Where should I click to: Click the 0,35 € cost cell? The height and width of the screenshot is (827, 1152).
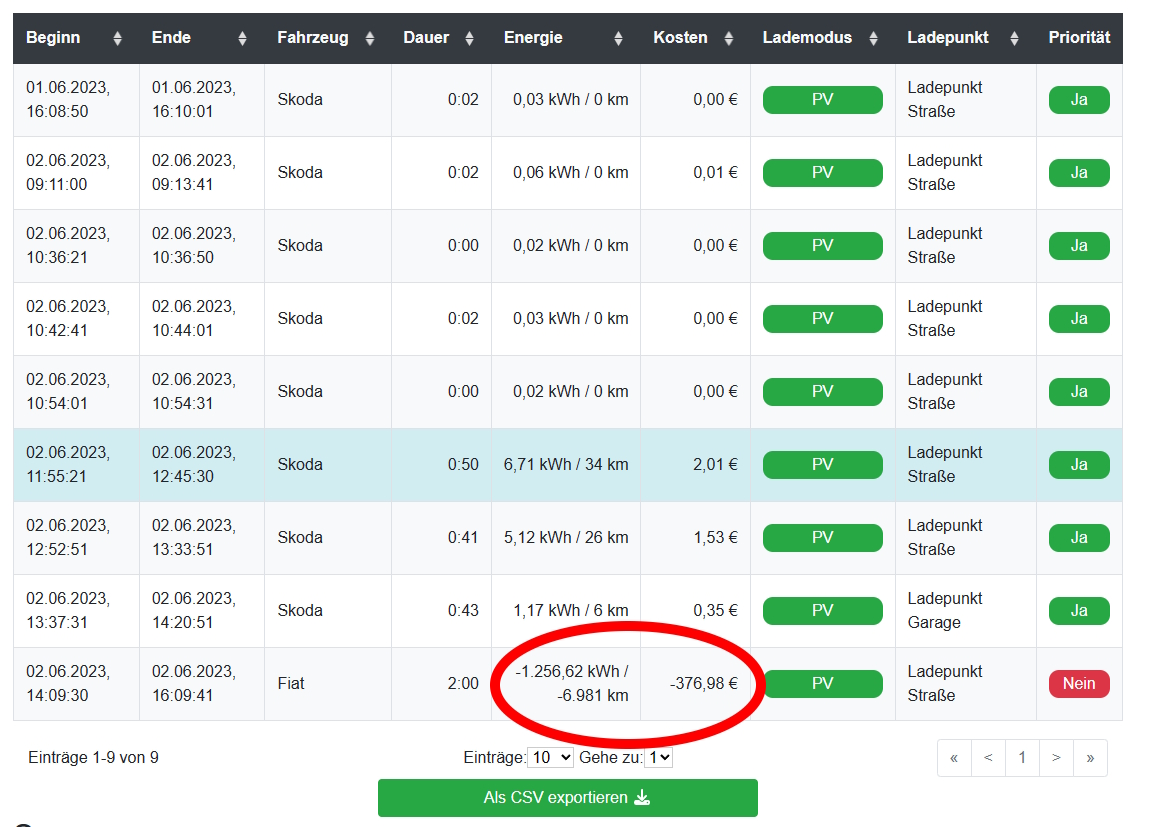(x=696, y=611)
